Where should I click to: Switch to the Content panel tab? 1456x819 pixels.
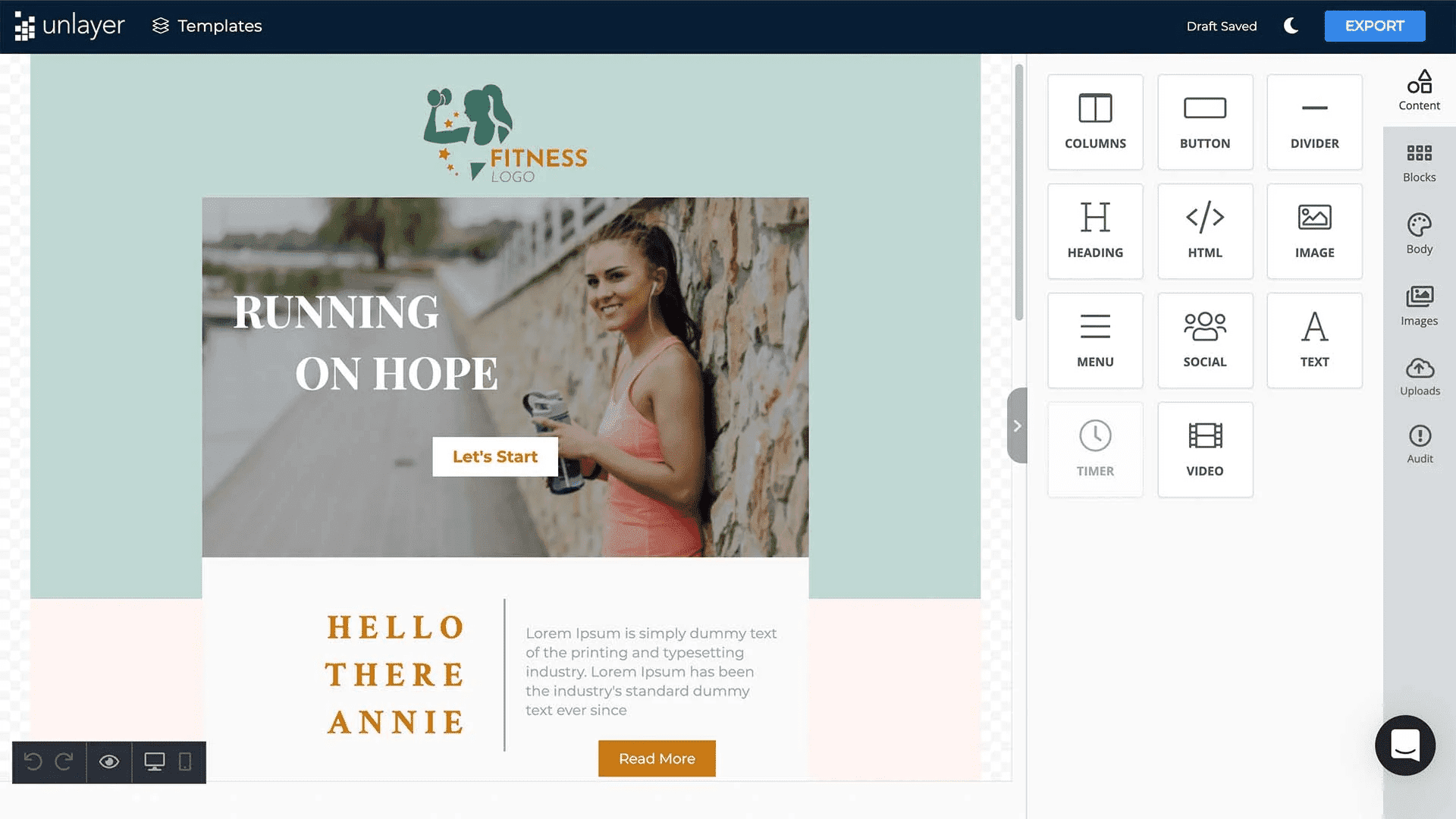1419,91
